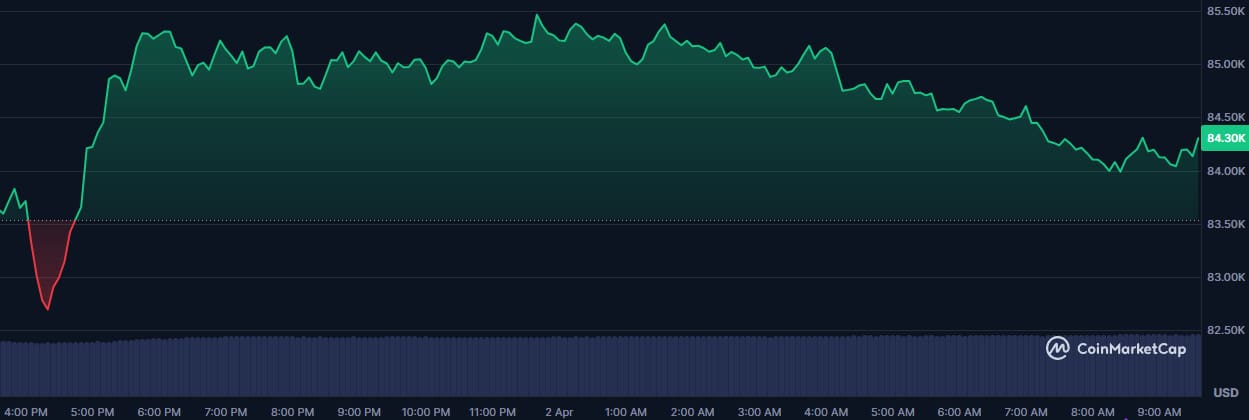This screenshot has height=420, width=1249.
Task: Select the 5:00 PM time label
Action: [x=92, y=411]
